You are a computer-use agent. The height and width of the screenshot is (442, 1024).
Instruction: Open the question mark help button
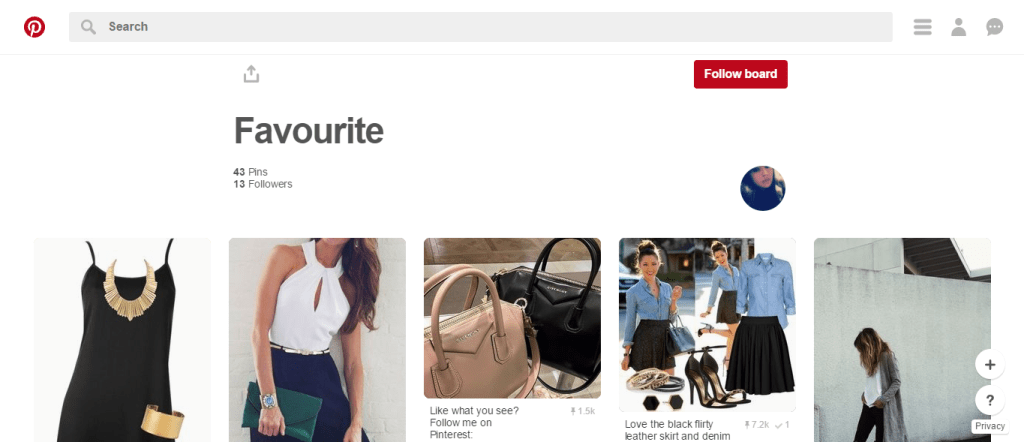pos(989,400)
